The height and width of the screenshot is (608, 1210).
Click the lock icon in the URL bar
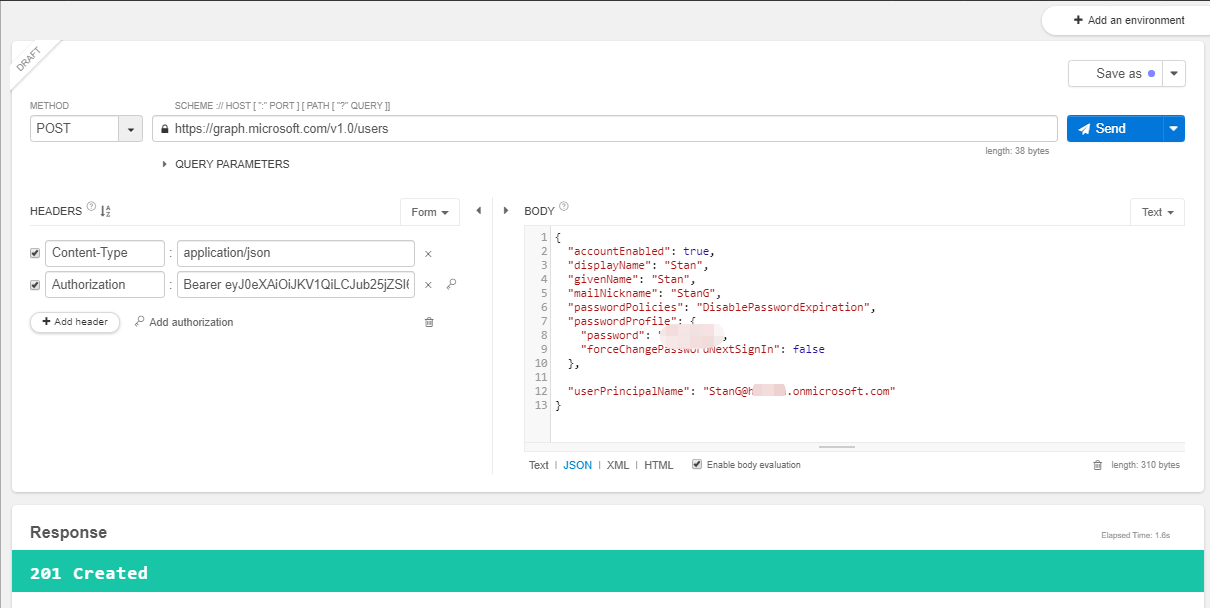point(163,129)
